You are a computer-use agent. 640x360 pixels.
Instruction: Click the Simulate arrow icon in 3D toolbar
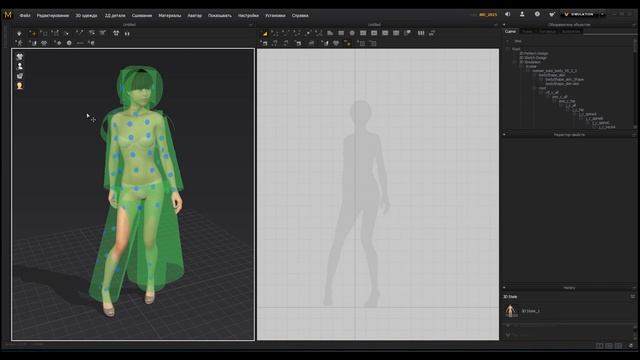[19, 33]
